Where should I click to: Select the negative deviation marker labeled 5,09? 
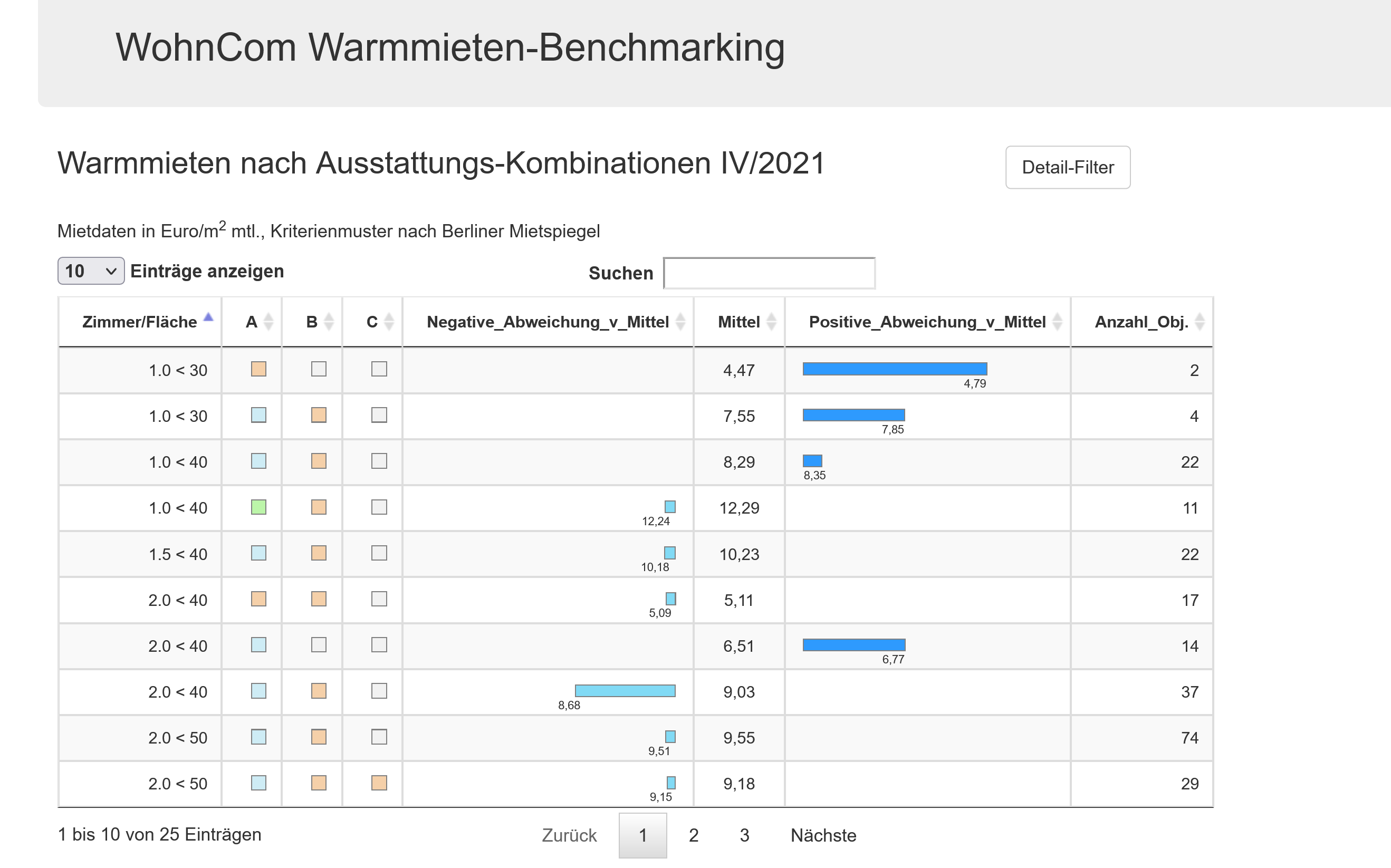pos(671,599)
